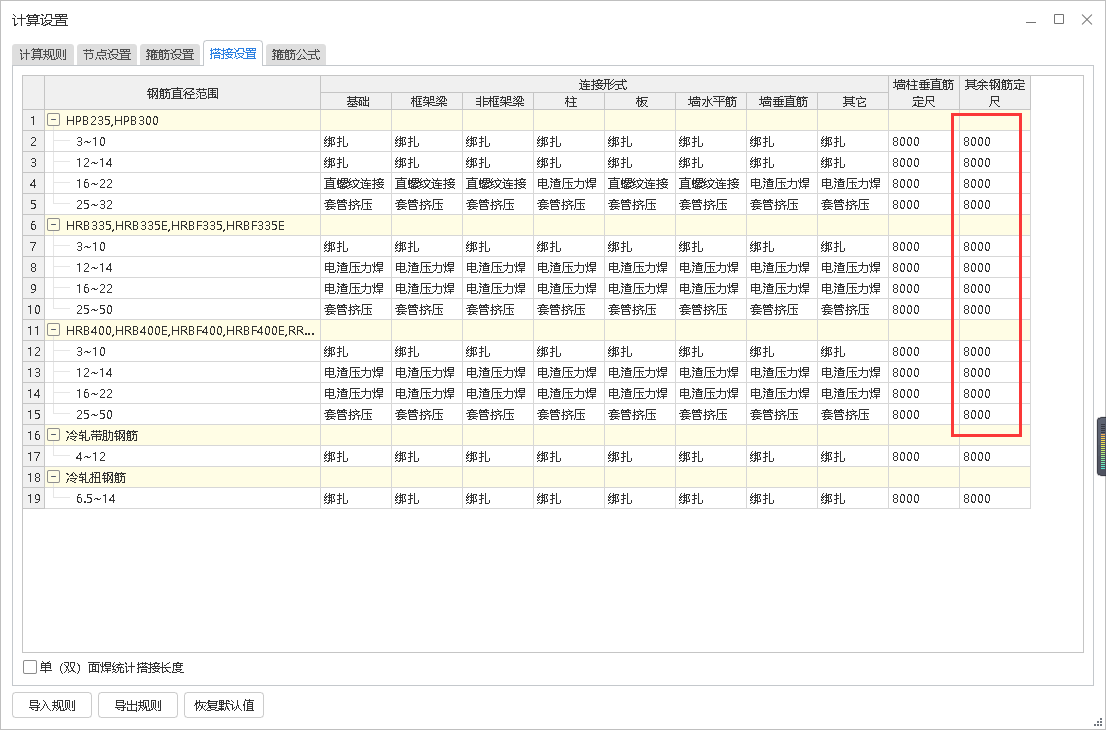Select row 19 墙柱垂直筋定尺 value 8000
The image size is (1106, 730).
click(x=923, y=499)
